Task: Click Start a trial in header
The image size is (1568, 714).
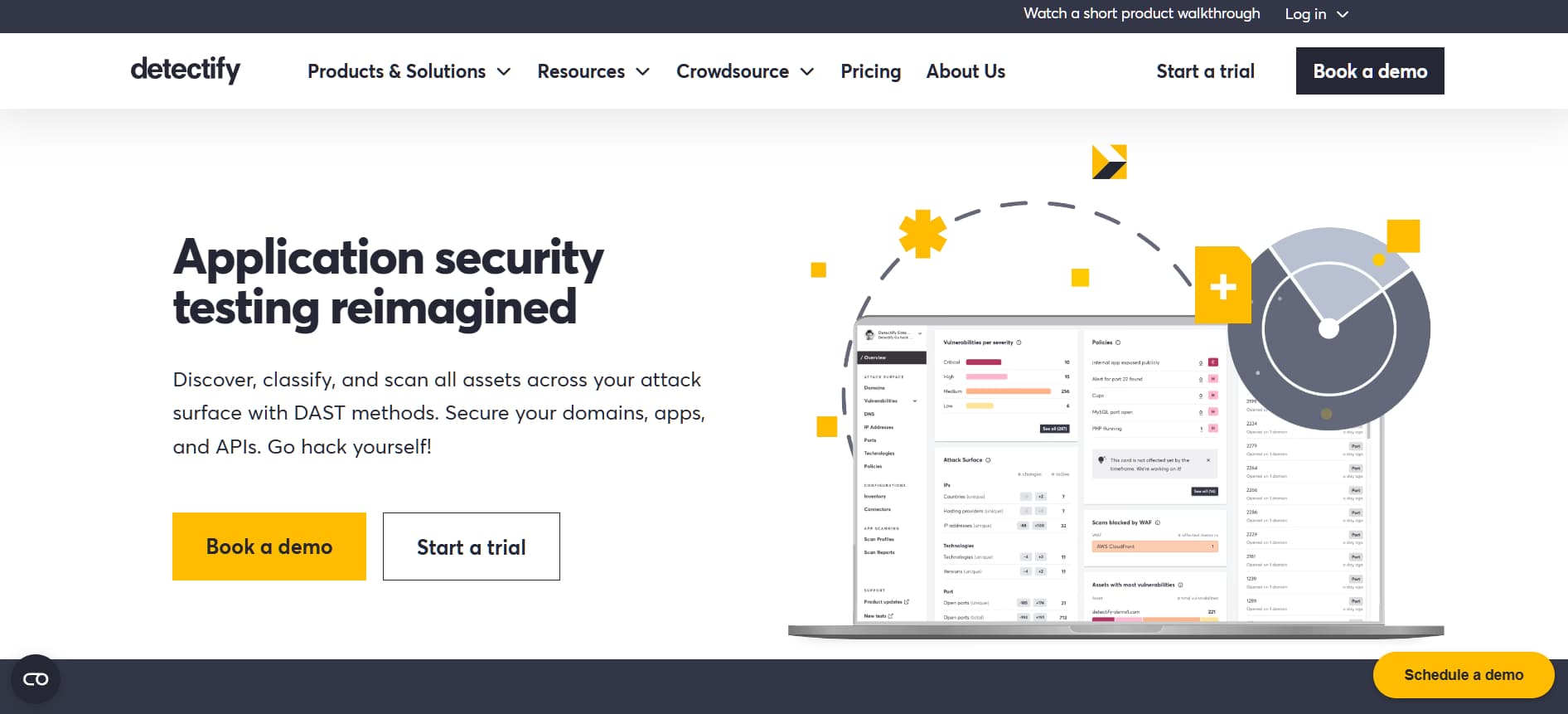Action: pyautogui.click(x=1205, y=71)
